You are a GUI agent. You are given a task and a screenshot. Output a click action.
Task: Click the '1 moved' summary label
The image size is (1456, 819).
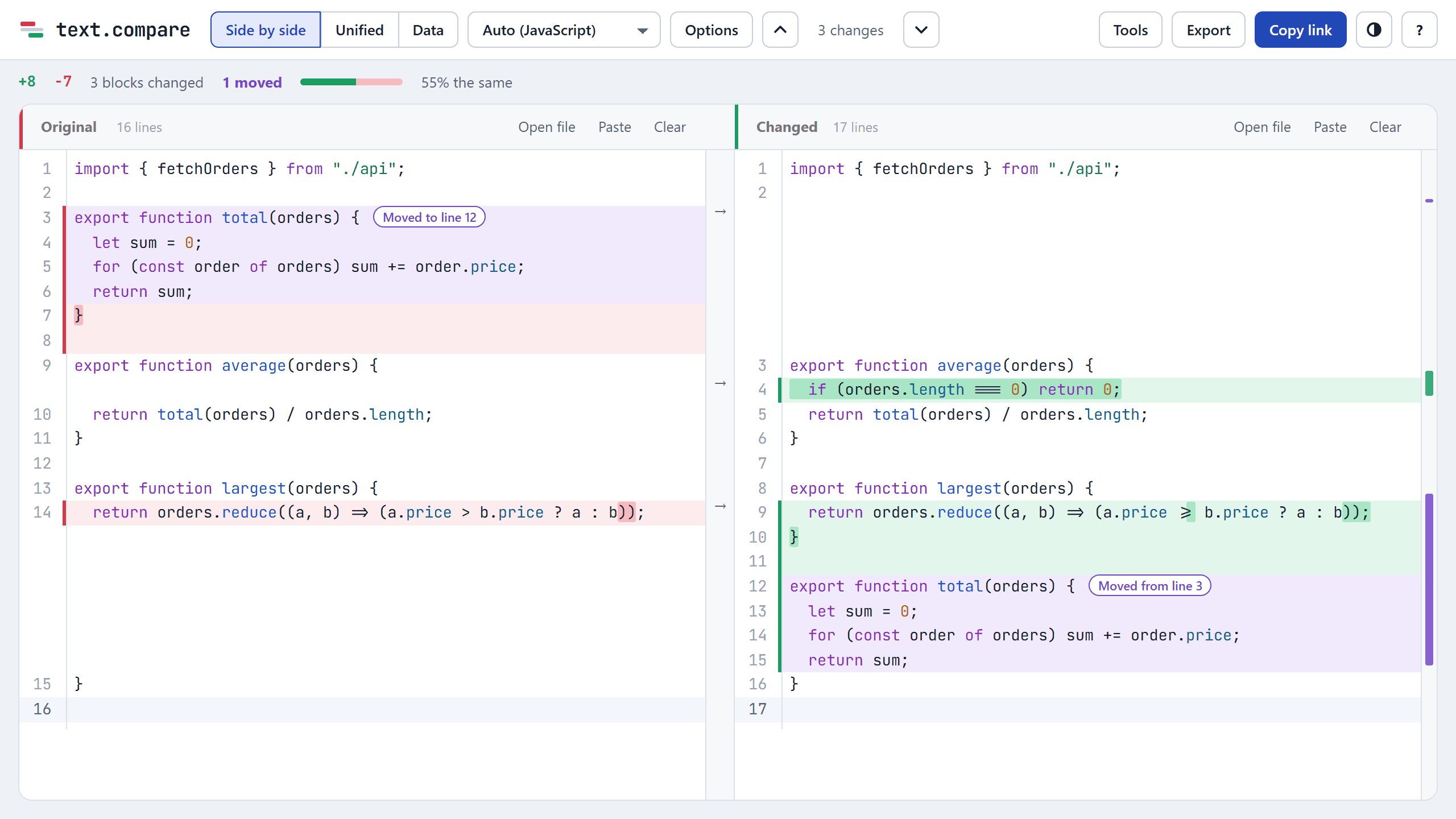252,82
